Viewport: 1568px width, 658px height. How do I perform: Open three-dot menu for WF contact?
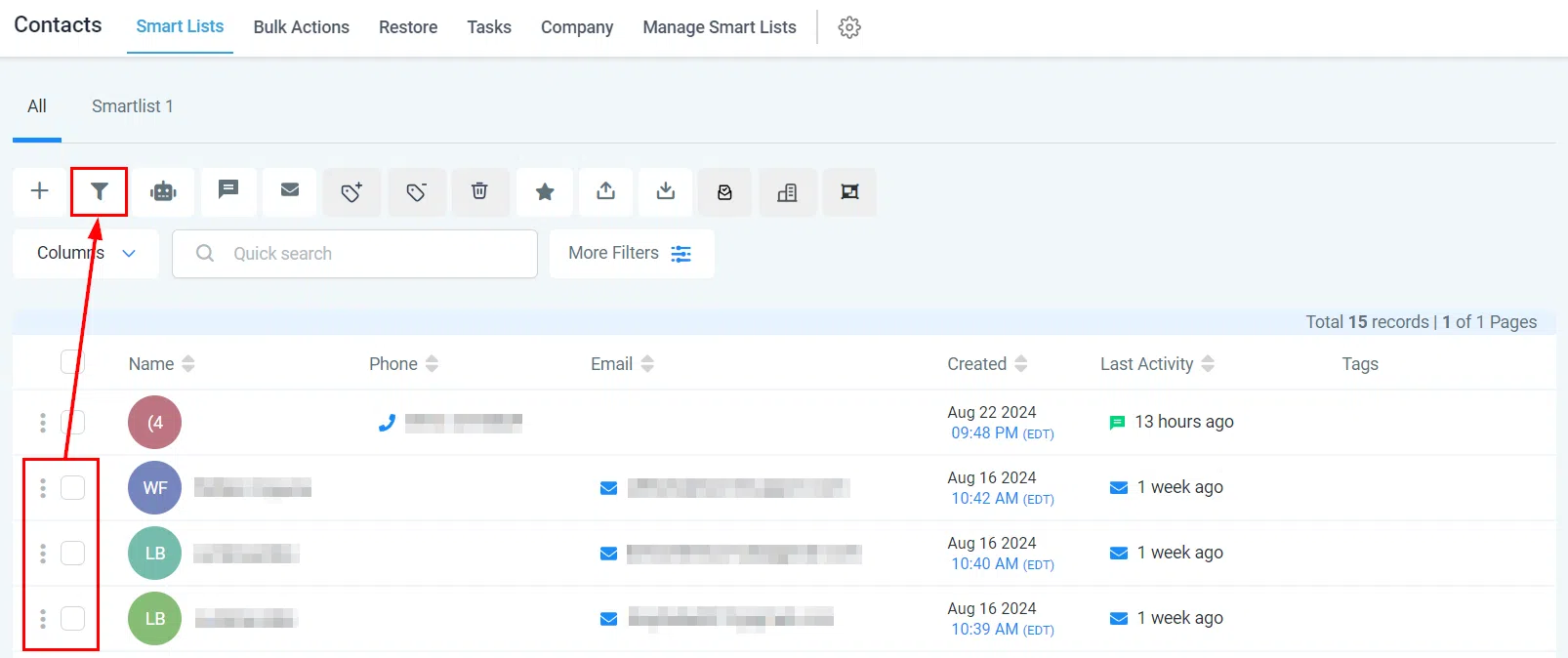(42, 487)
